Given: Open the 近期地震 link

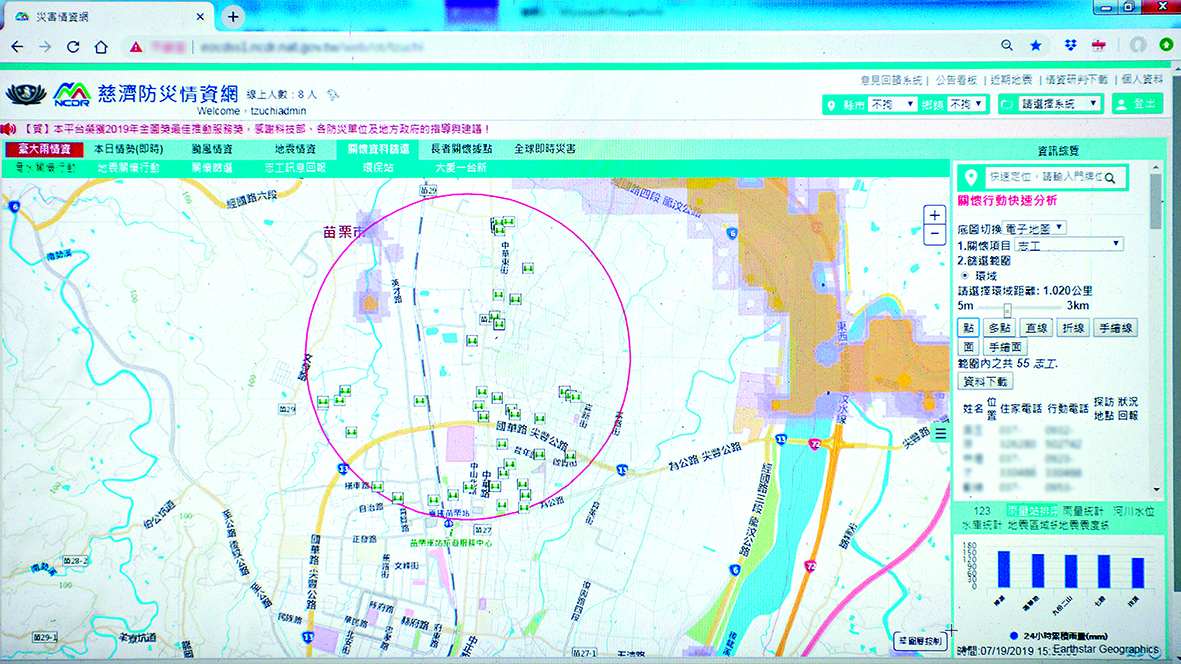Looking at the screenshot, I should tap(1012, 80).
